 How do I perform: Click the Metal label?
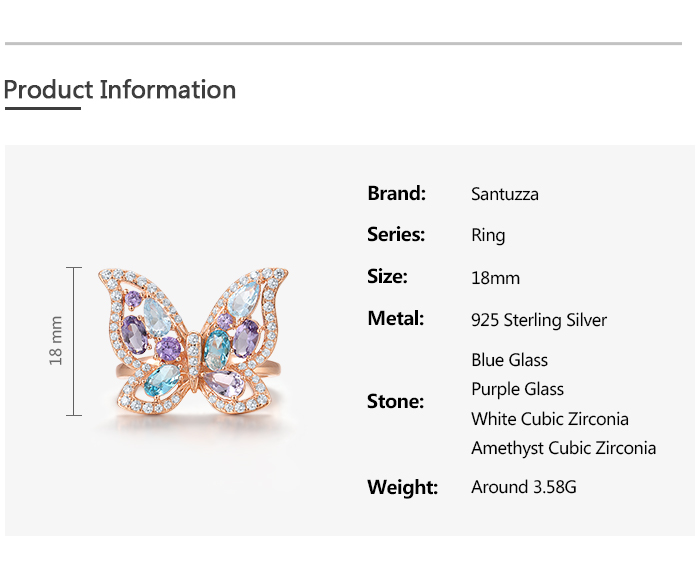coord(396,319)
